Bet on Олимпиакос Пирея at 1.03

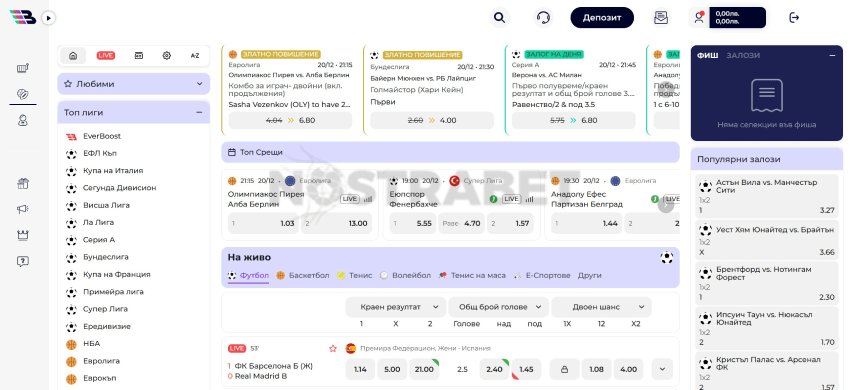pyautogui.click(x=263, y=223)
